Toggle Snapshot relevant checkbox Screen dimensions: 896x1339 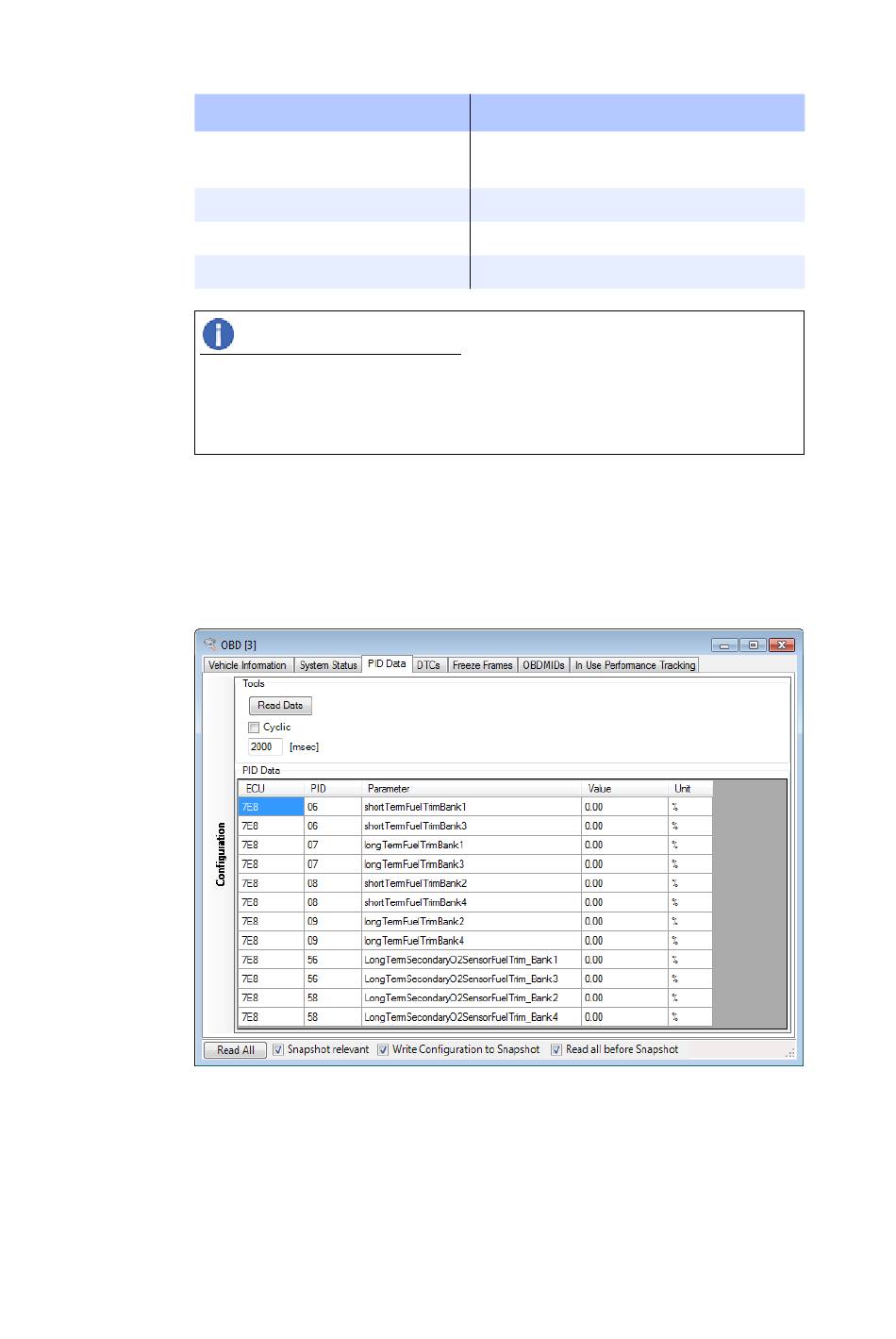tap(278, 1049)
